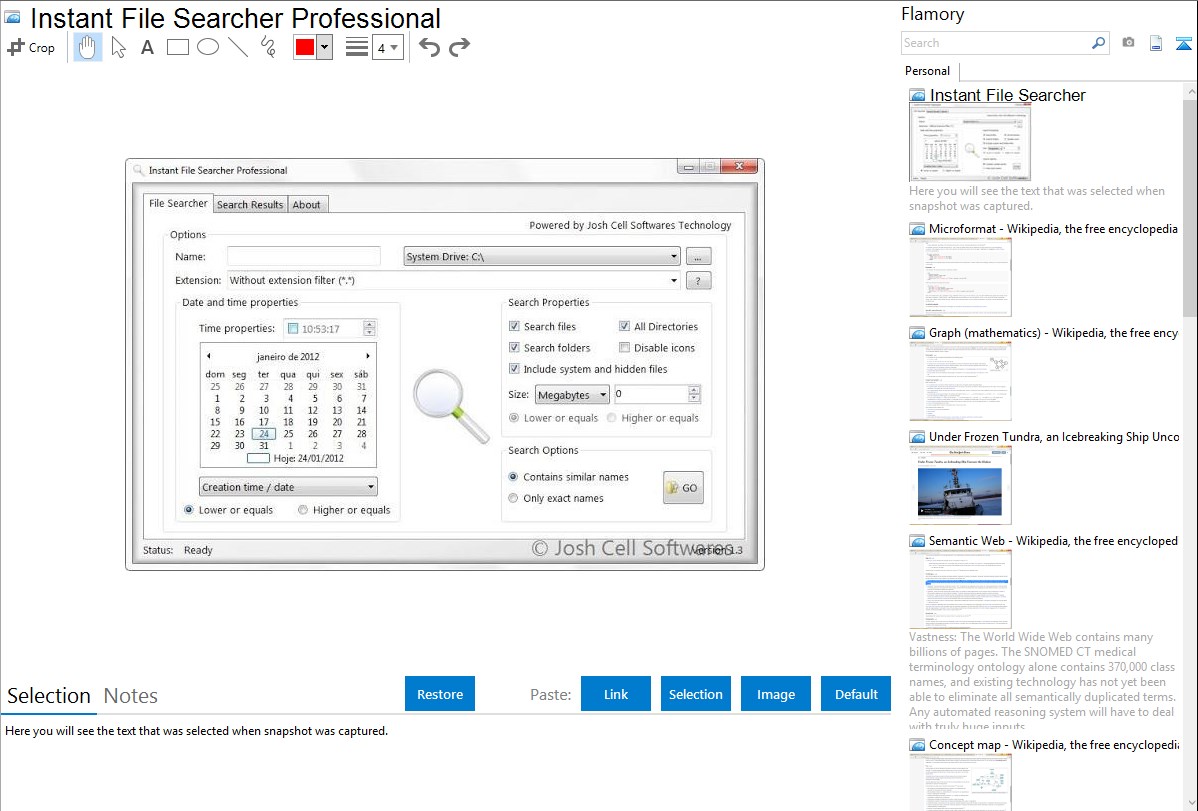Select date Higher or equals radio

tap(303, 510)
